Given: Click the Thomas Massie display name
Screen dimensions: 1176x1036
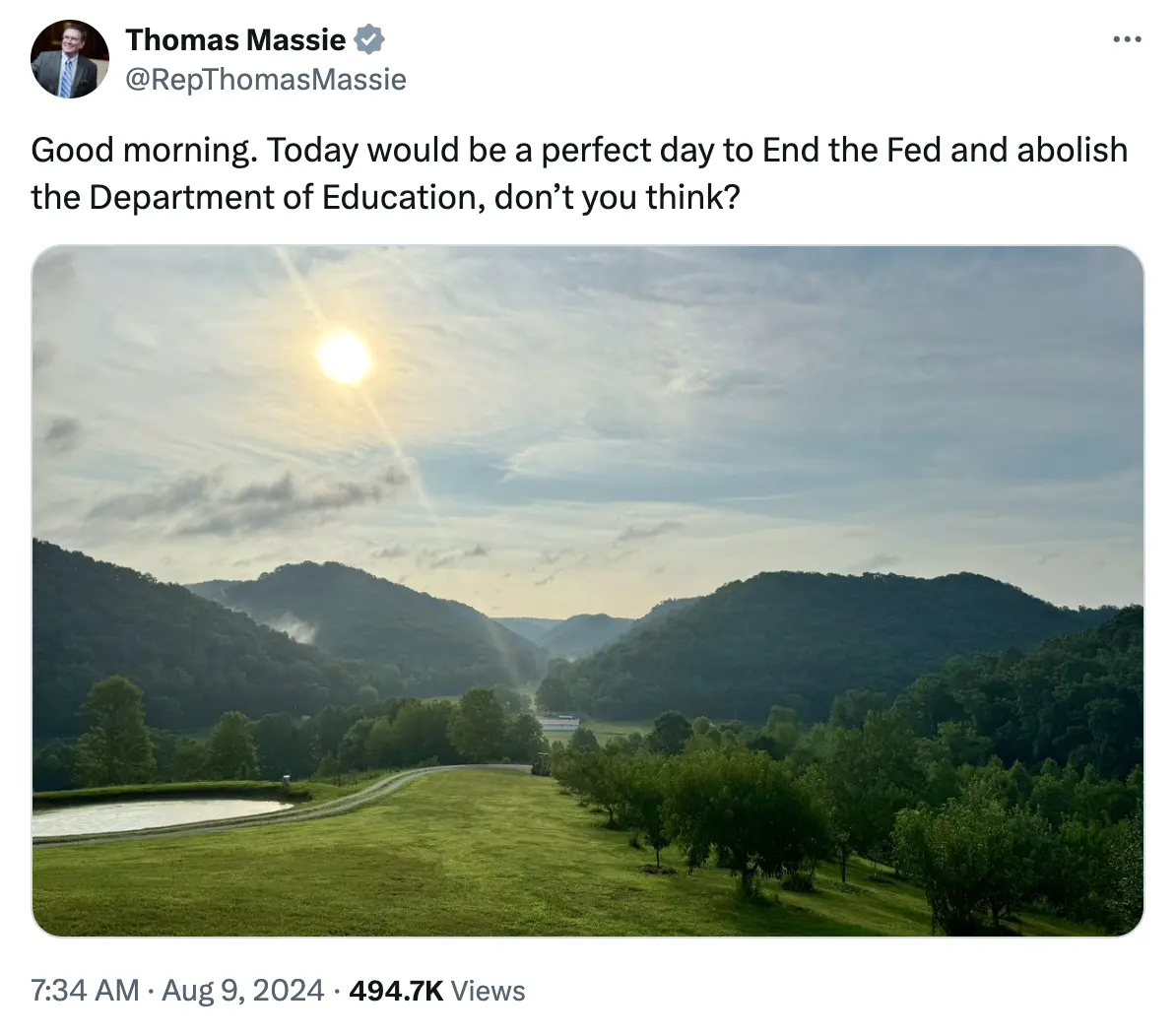Looking at the screenshot, I should (235, 40).
